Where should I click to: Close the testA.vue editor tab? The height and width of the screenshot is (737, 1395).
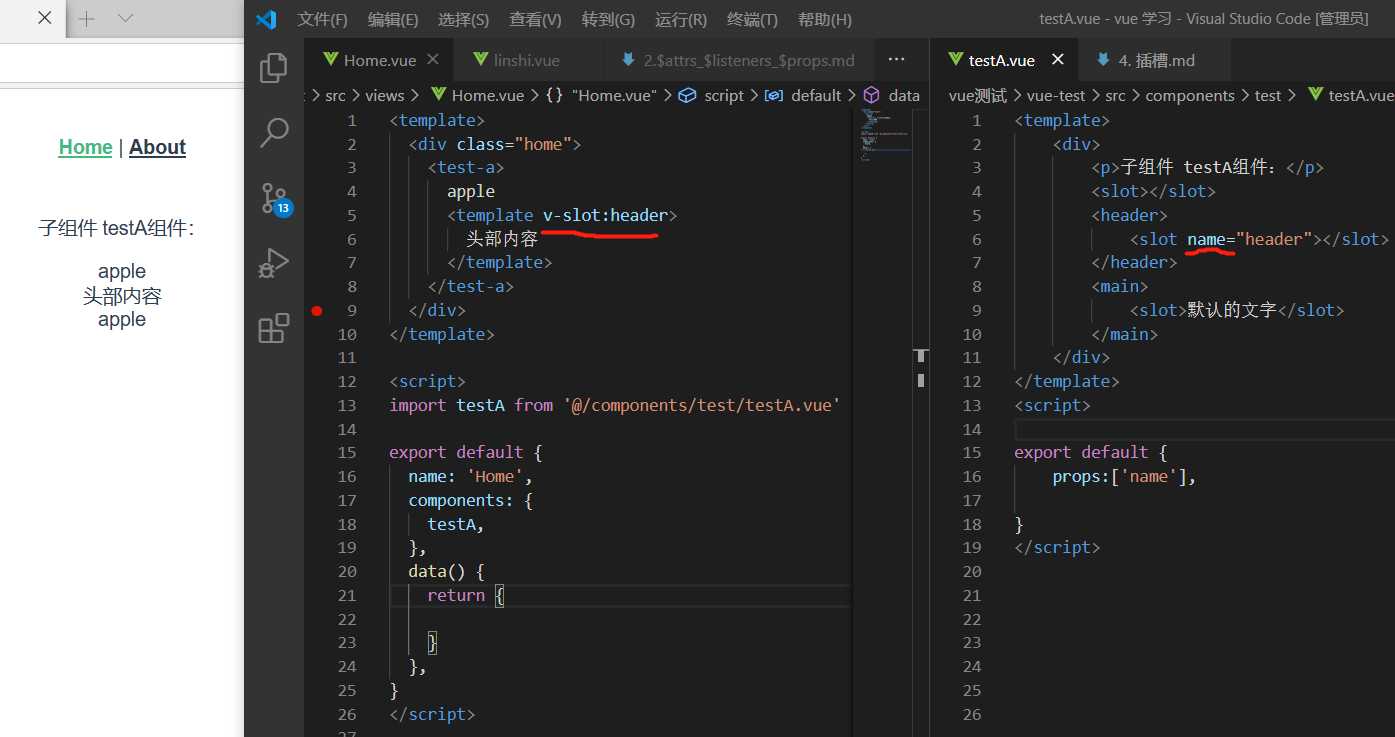tap(1058, 60)
